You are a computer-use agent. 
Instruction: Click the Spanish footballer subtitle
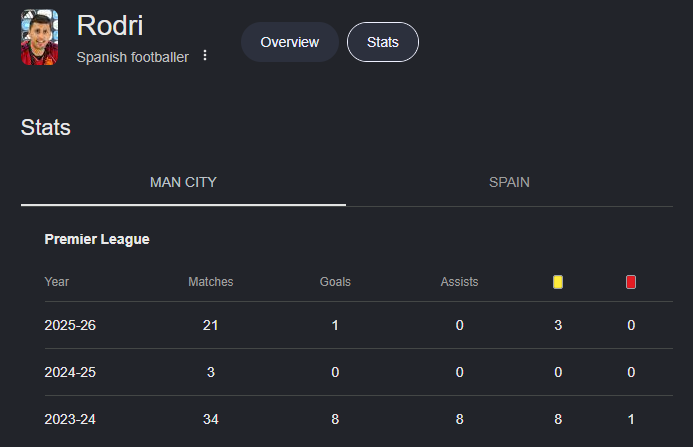coord(133,57)
